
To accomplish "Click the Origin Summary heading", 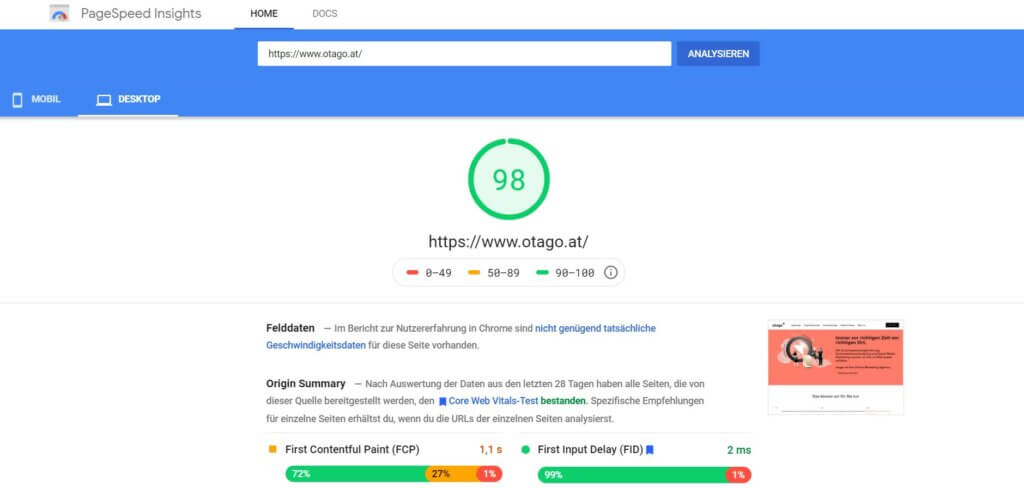I will coord(306,383).
